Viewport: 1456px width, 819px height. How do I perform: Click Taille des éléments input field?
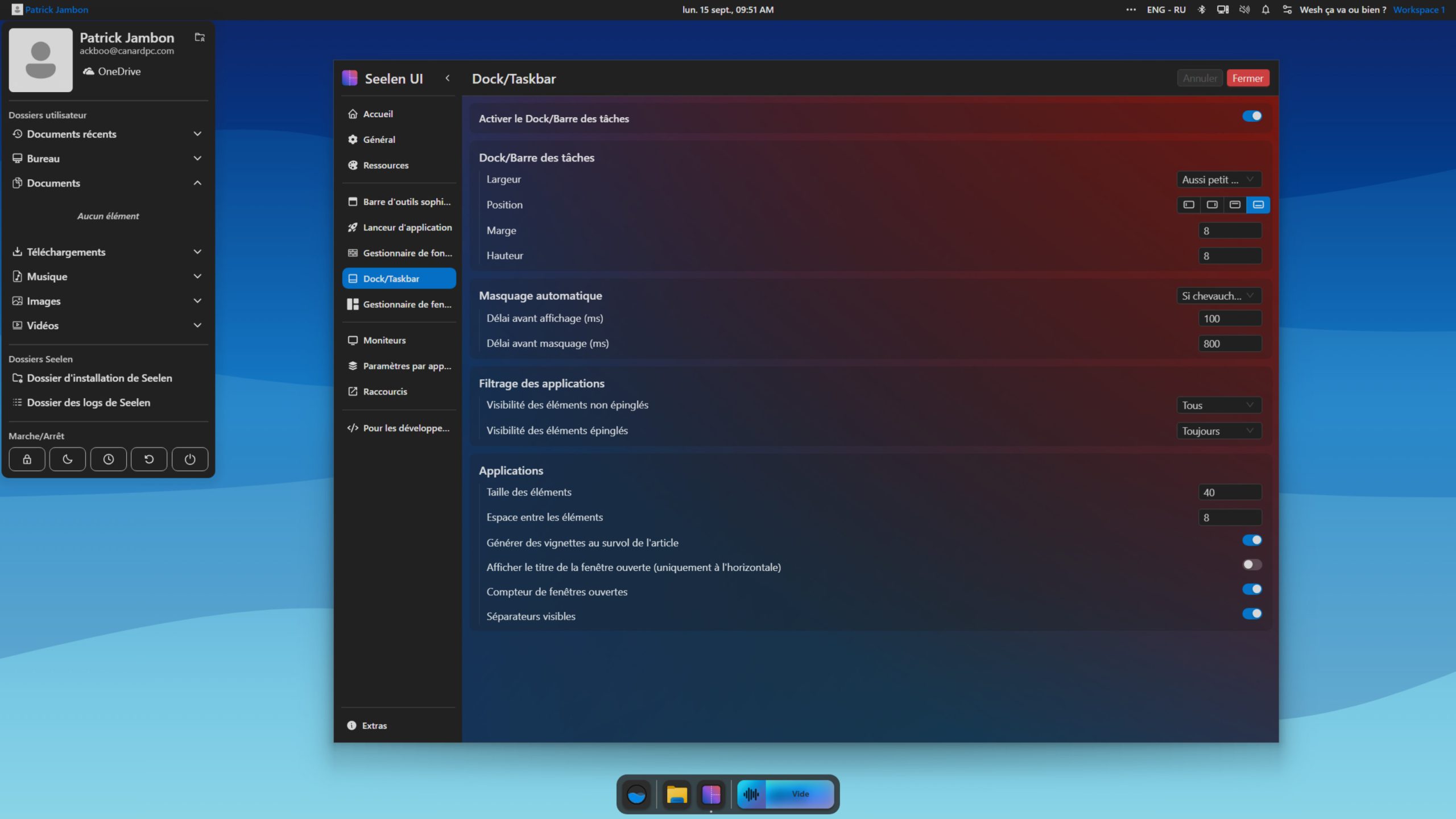[1230, 492]
